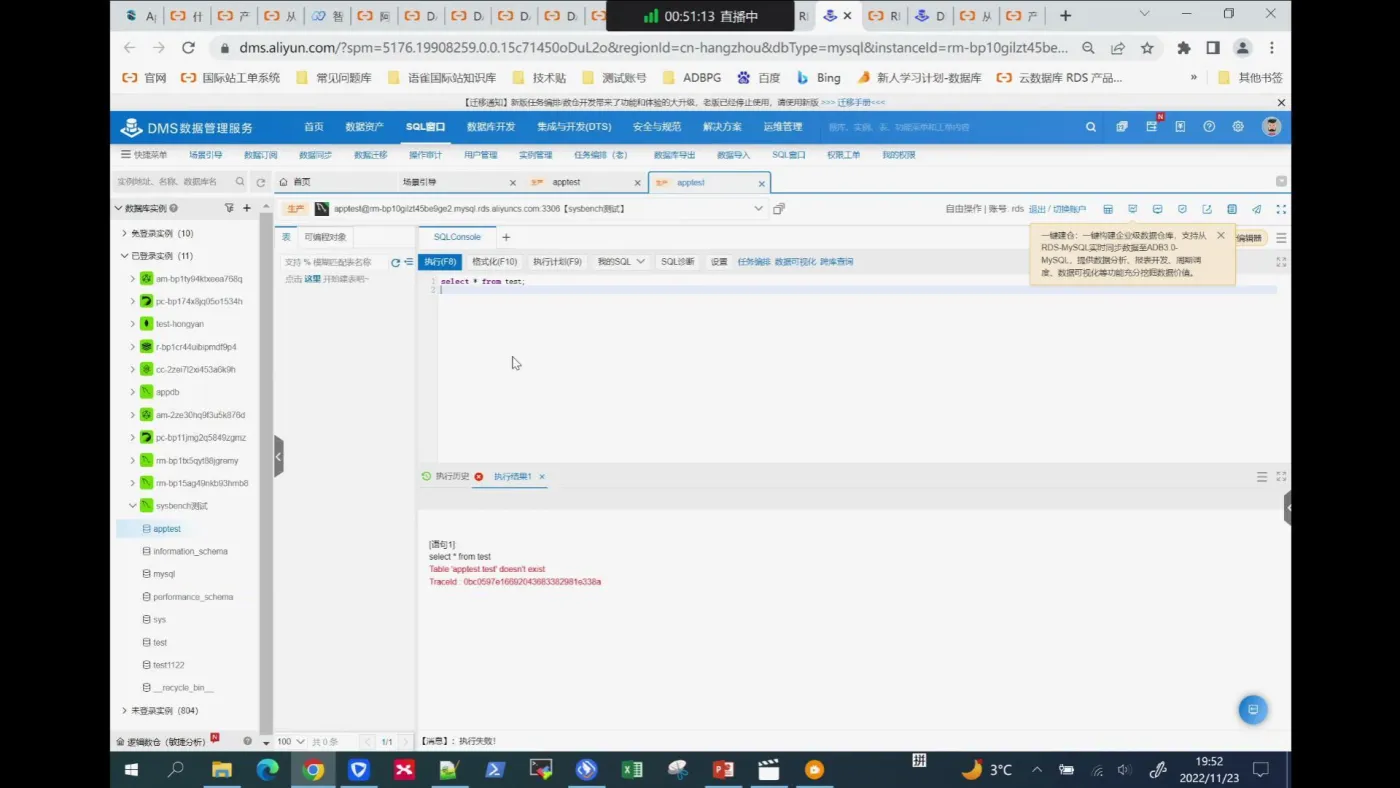
Task: Click the instance search input field
Action: click(181, 182)
